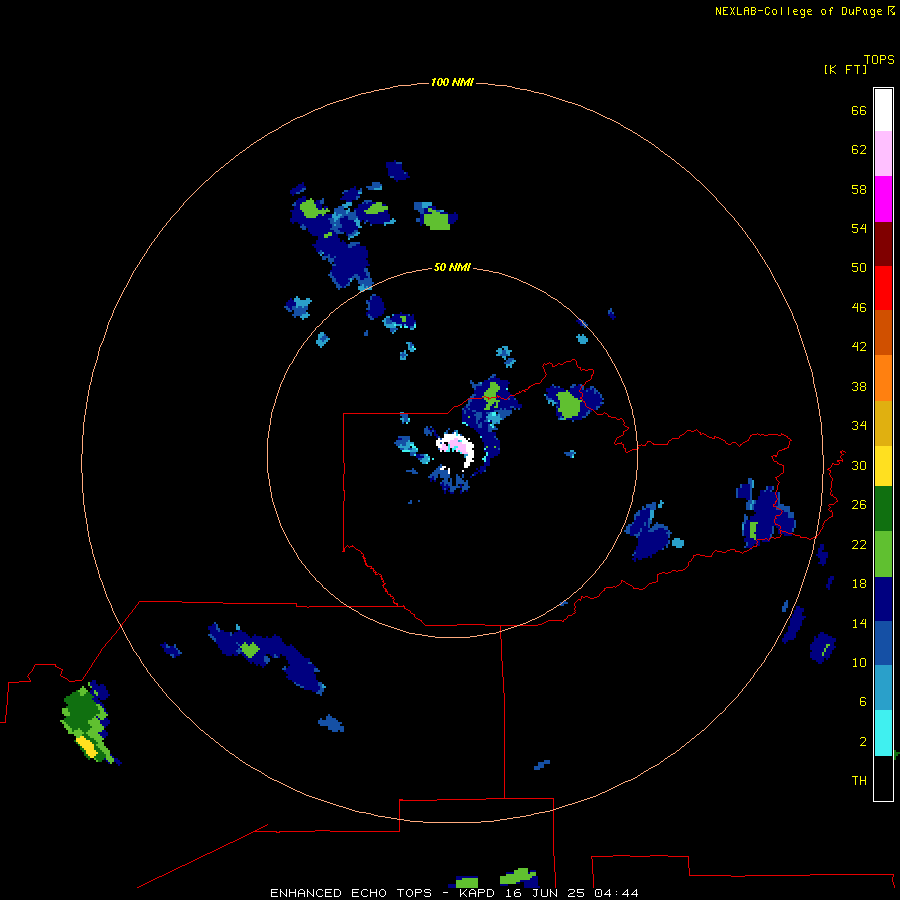This screenshot has width=900, height=900.
Task: Click the 46 legend value
Action: pos(859,308)
